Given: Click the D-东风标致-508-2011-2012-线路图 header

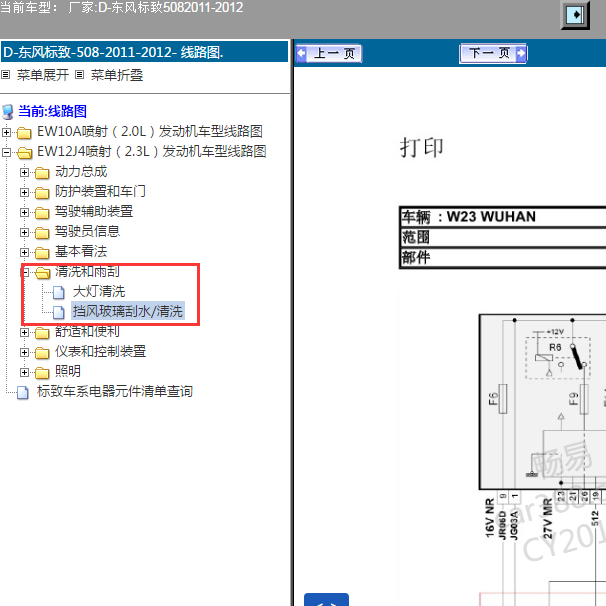Looking at the screenshot, I should (145, 52).
